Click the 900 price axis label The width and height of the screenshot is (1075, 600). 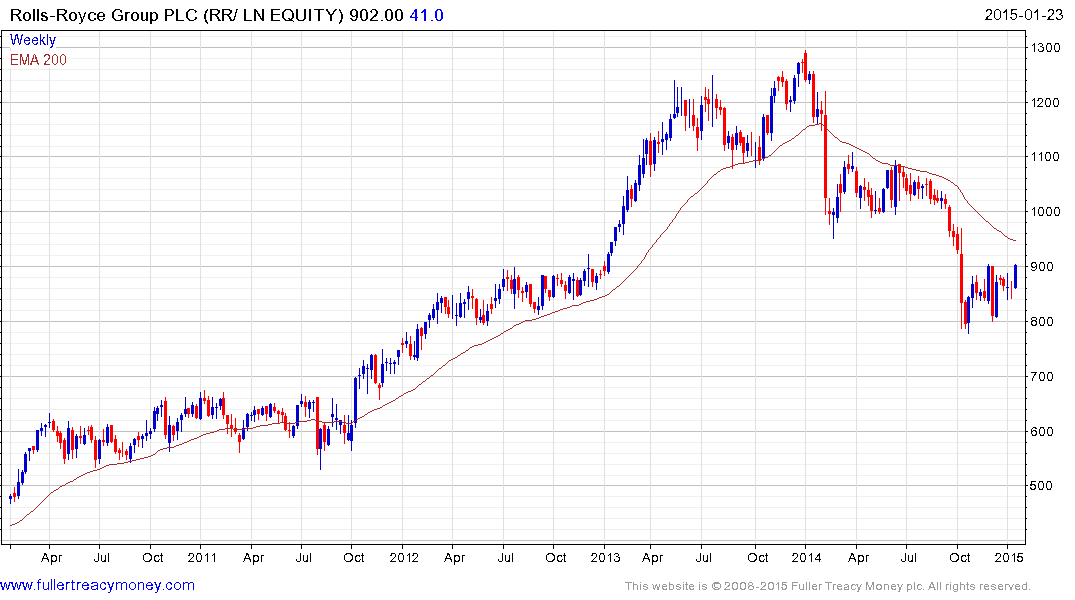[x=1041, y=267]
